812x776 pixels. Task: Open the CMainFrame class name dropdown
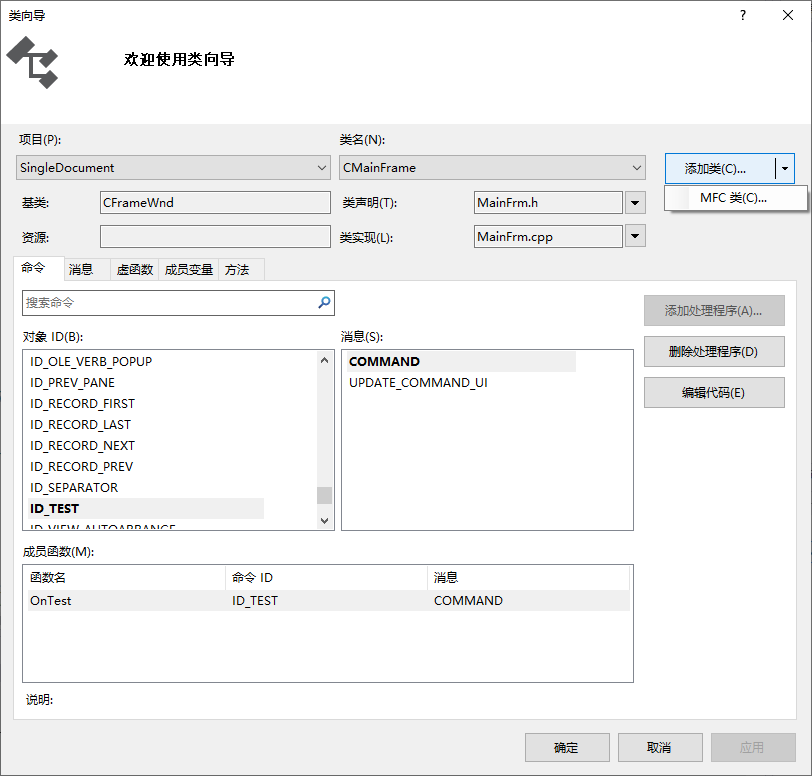[x=635, y=167]
